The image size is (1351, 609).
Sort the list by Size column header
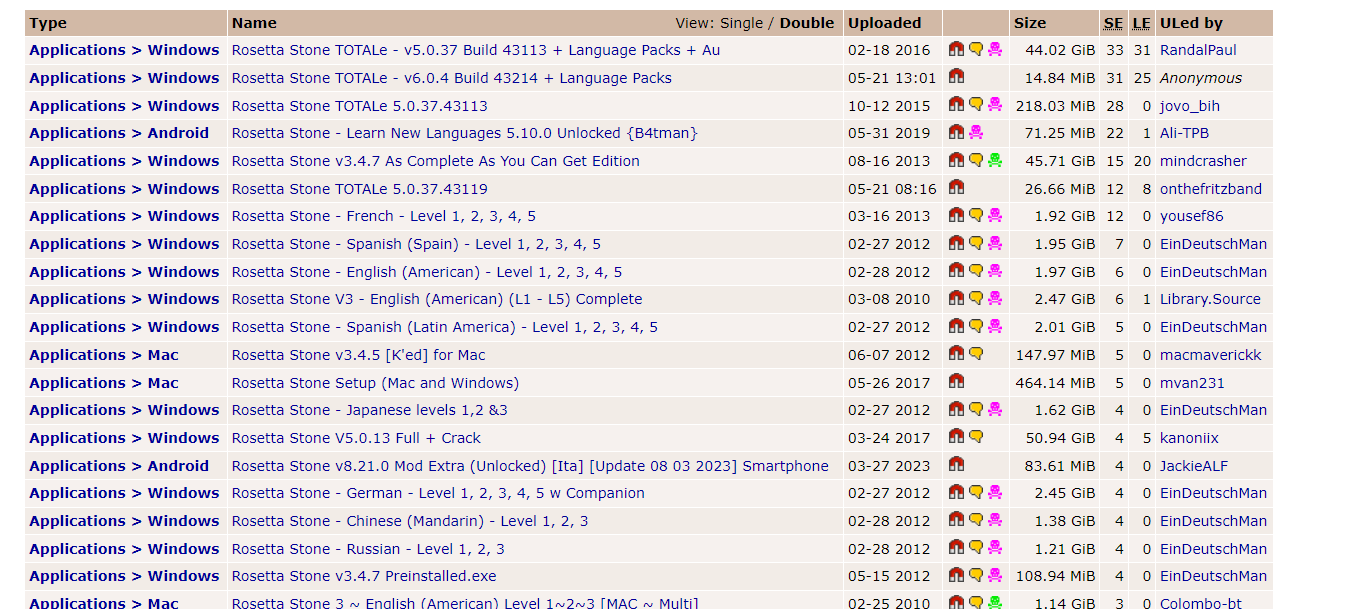(1029, 23)
